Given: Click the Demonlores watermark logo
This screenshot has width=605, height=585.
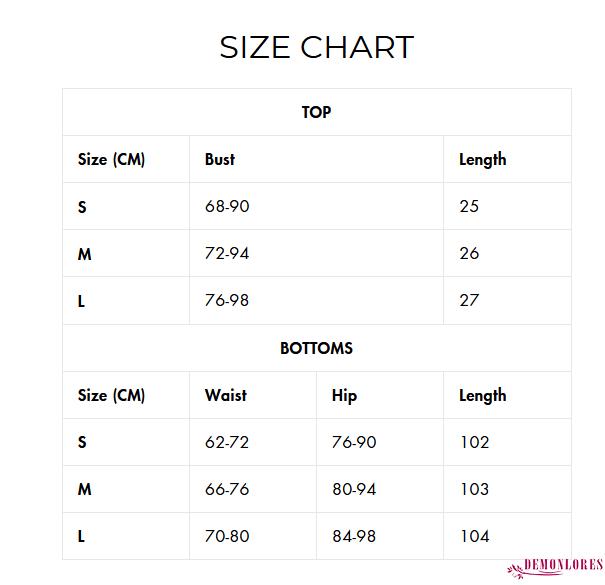Looking at the screenshot, I should (555, 567).
